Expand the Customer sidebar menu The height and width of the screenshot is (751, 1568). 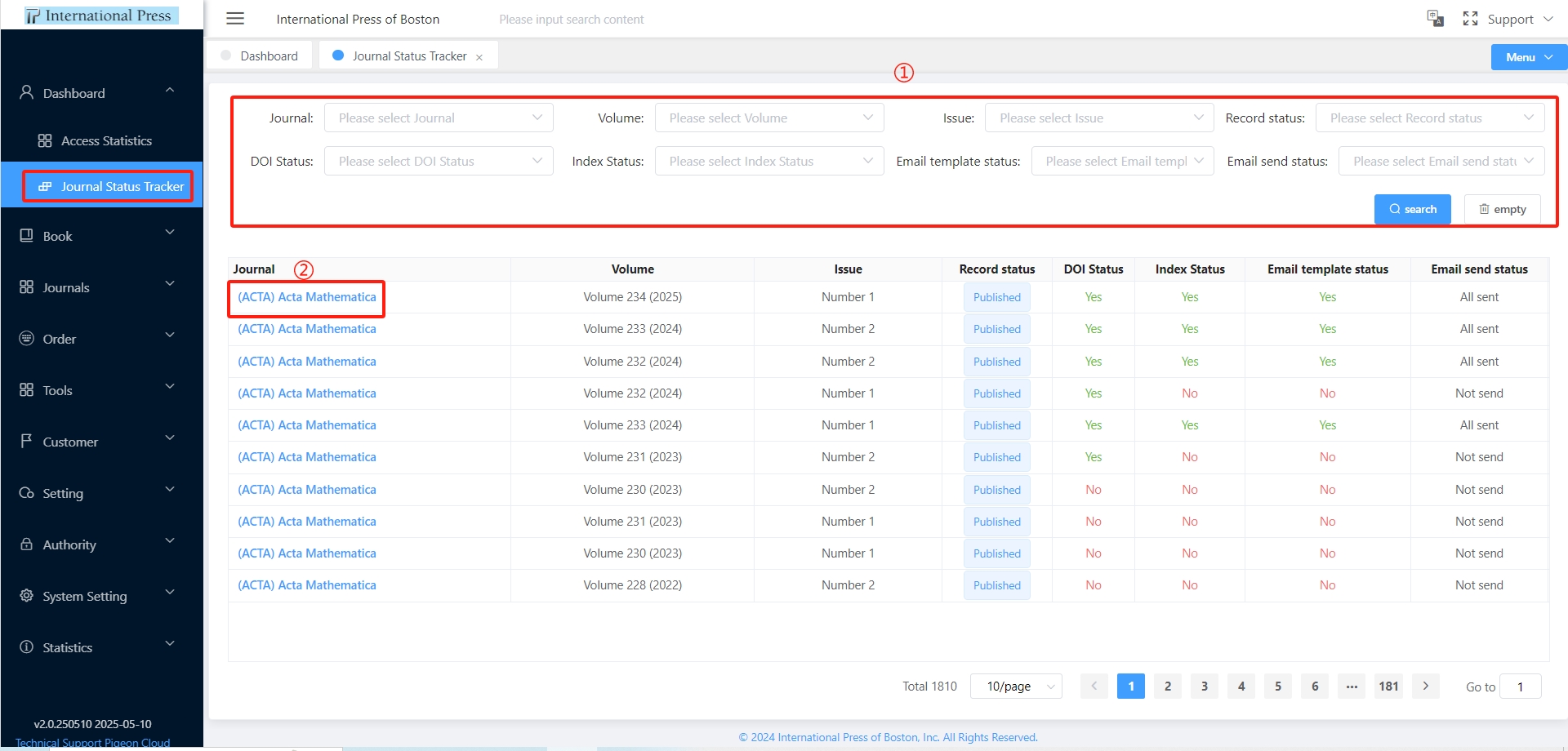point(101,441)
